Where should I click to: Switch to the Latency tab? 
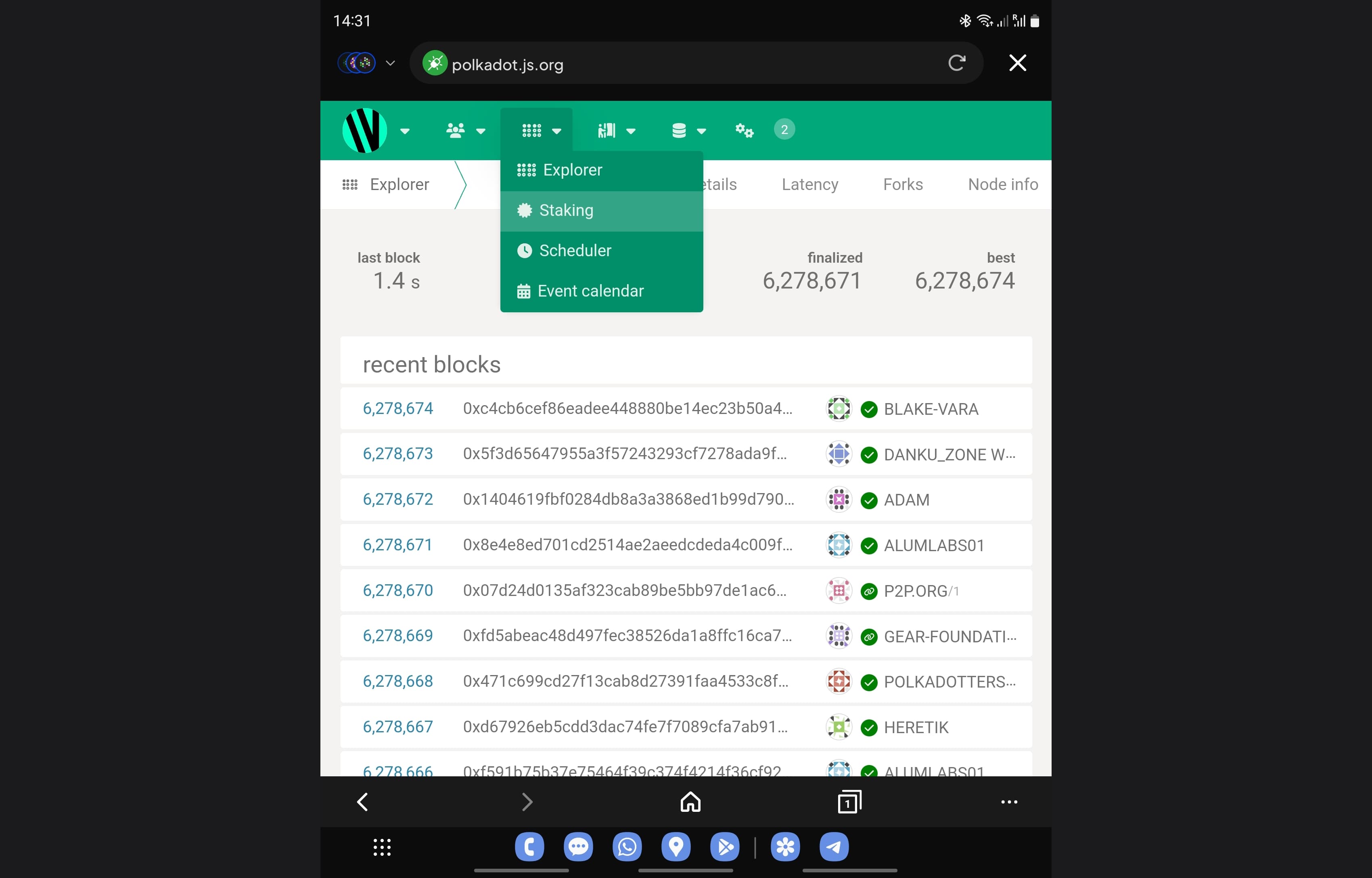click(810, 184)
